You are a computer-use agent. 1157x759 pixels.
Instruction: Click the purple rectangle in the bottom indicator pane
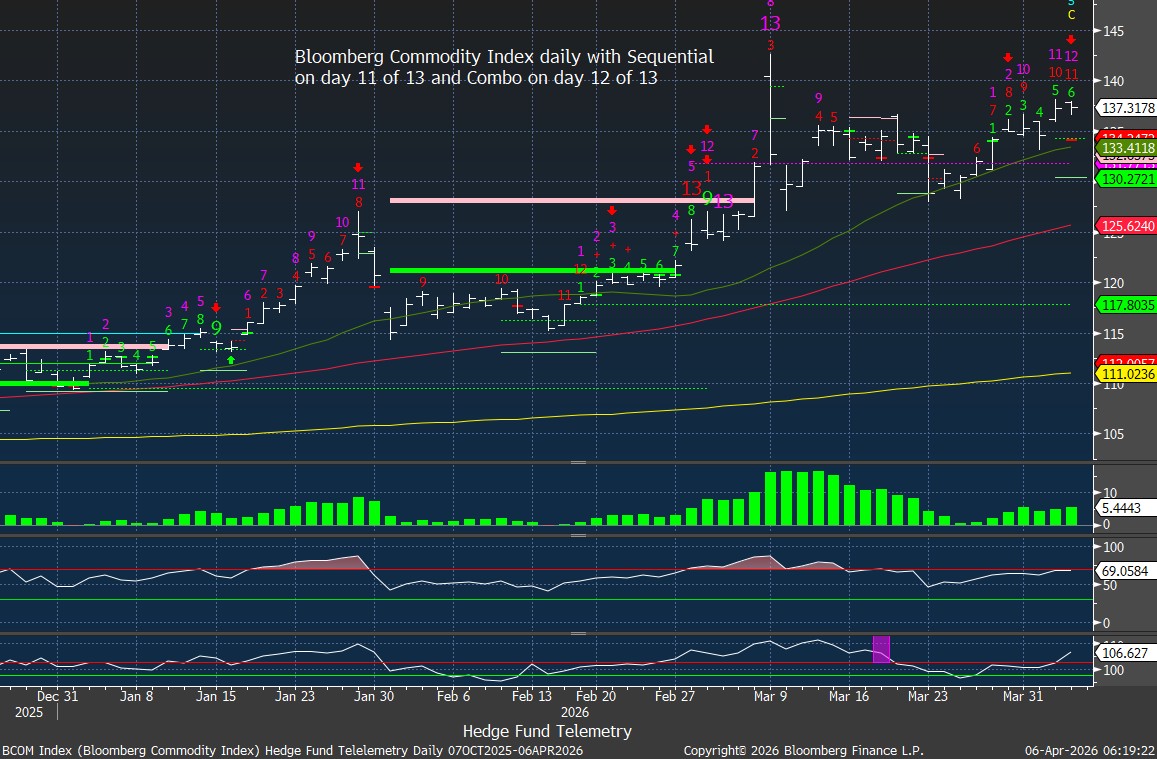881,648
